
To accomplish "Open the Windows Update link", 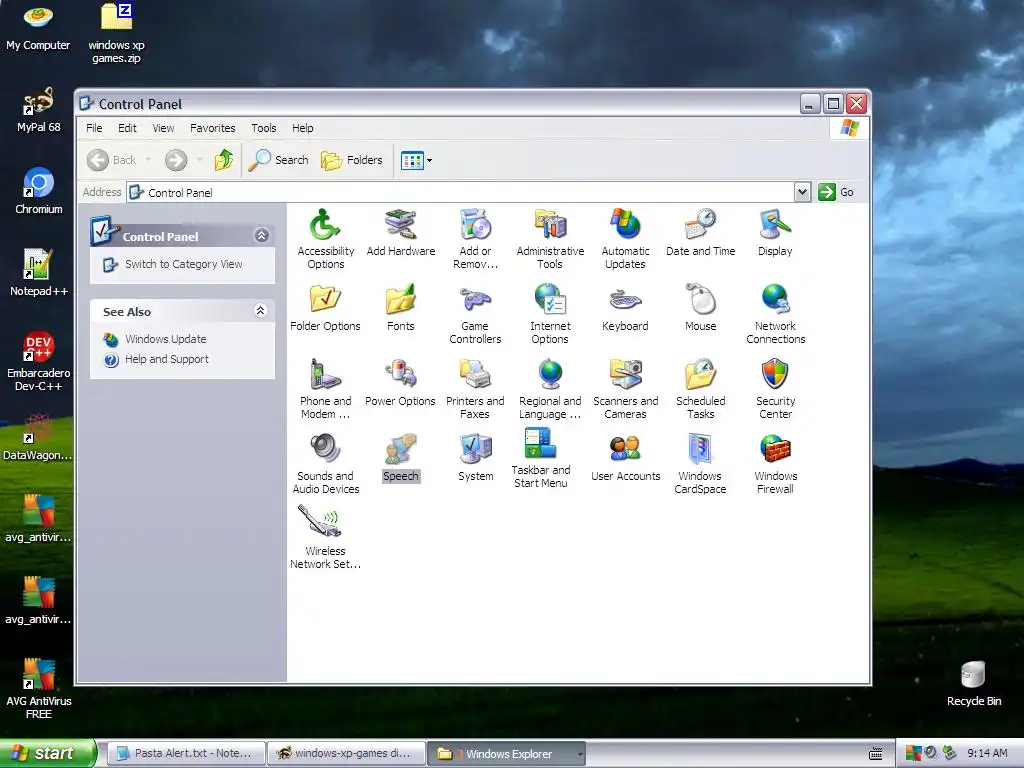I will pyautogui.click(x=165, y=339).
